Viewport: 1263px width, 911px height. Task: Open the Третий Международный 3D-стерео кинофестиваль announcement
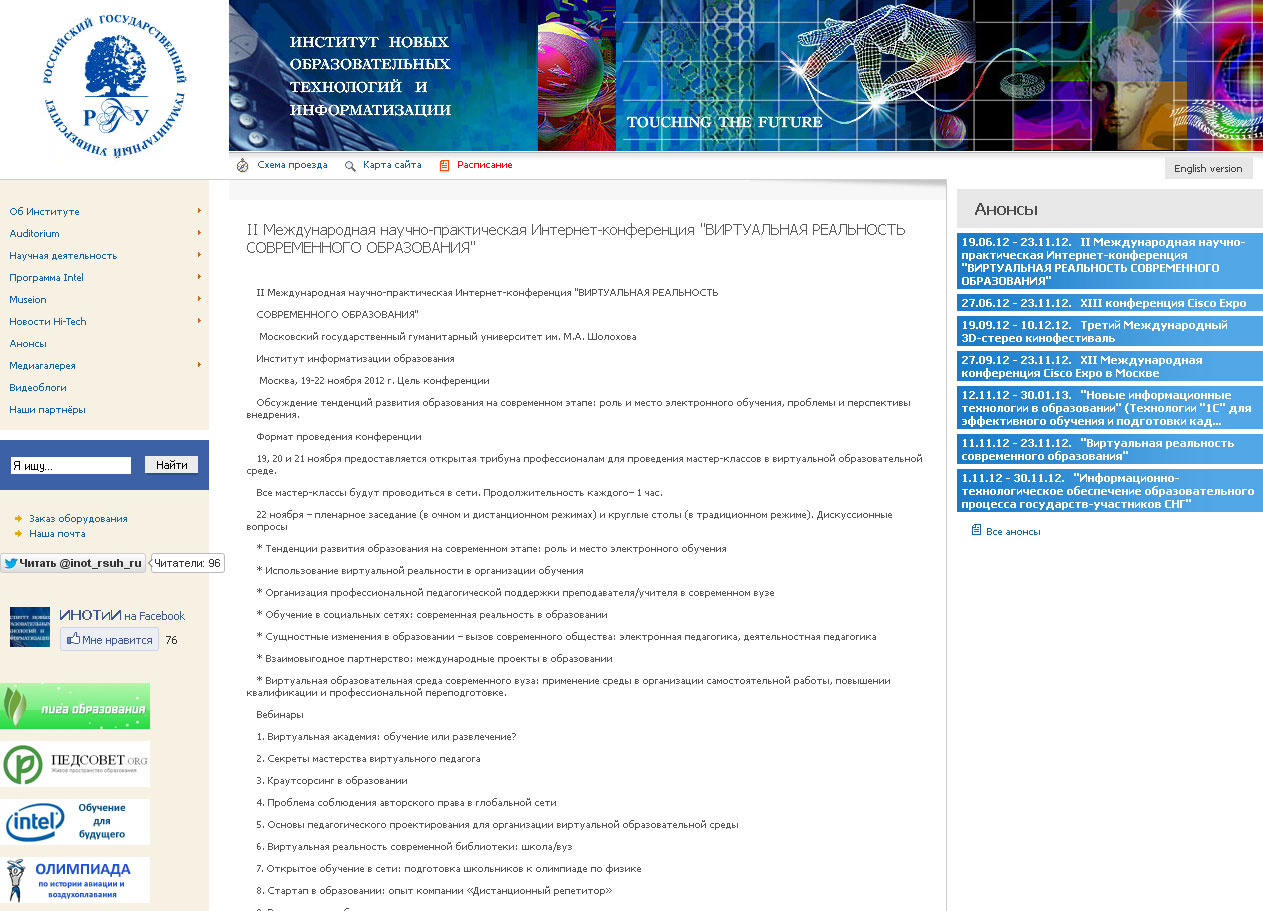1110,331
